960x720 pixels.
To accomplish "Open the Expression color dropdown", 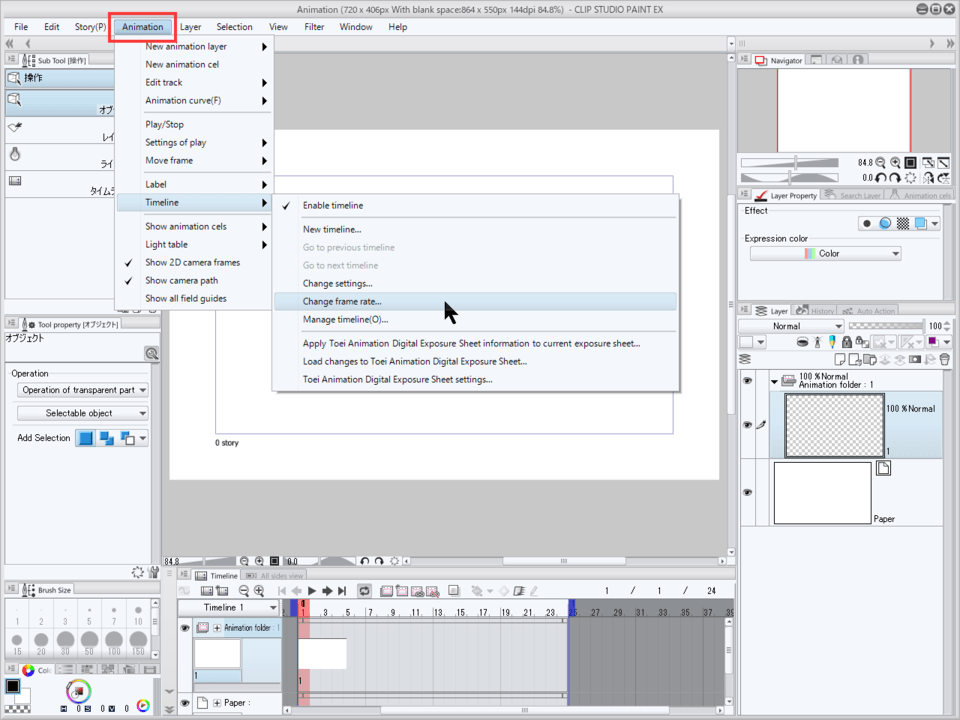I will [825, 254].
